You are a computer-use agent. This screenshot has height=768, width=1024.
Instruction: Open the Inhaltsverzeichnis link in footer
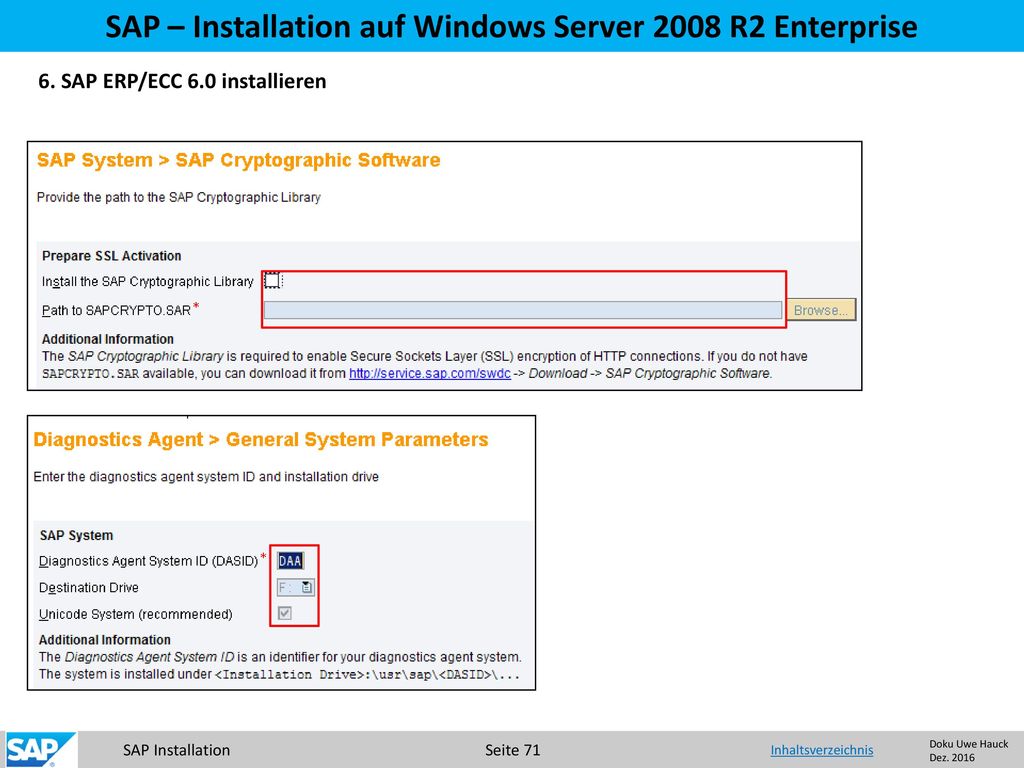[822, 750]
